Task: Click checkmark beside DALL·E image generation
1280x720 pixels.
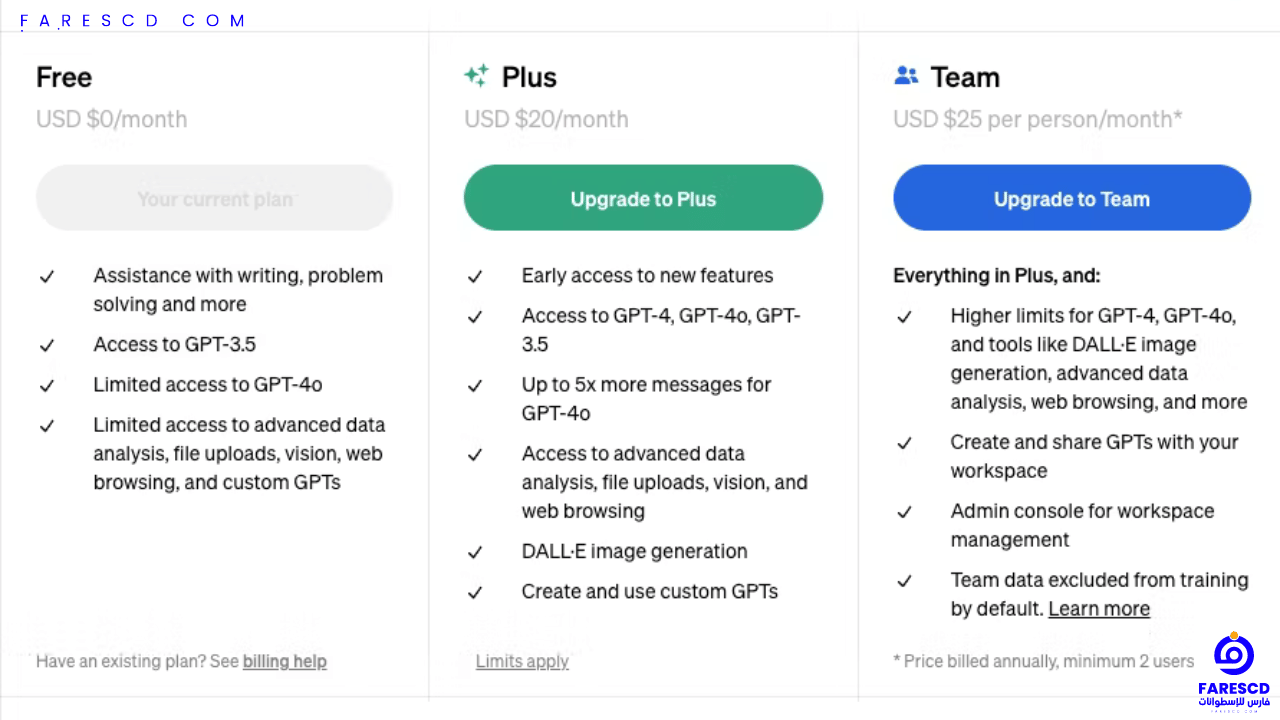Action: [475, 552]
